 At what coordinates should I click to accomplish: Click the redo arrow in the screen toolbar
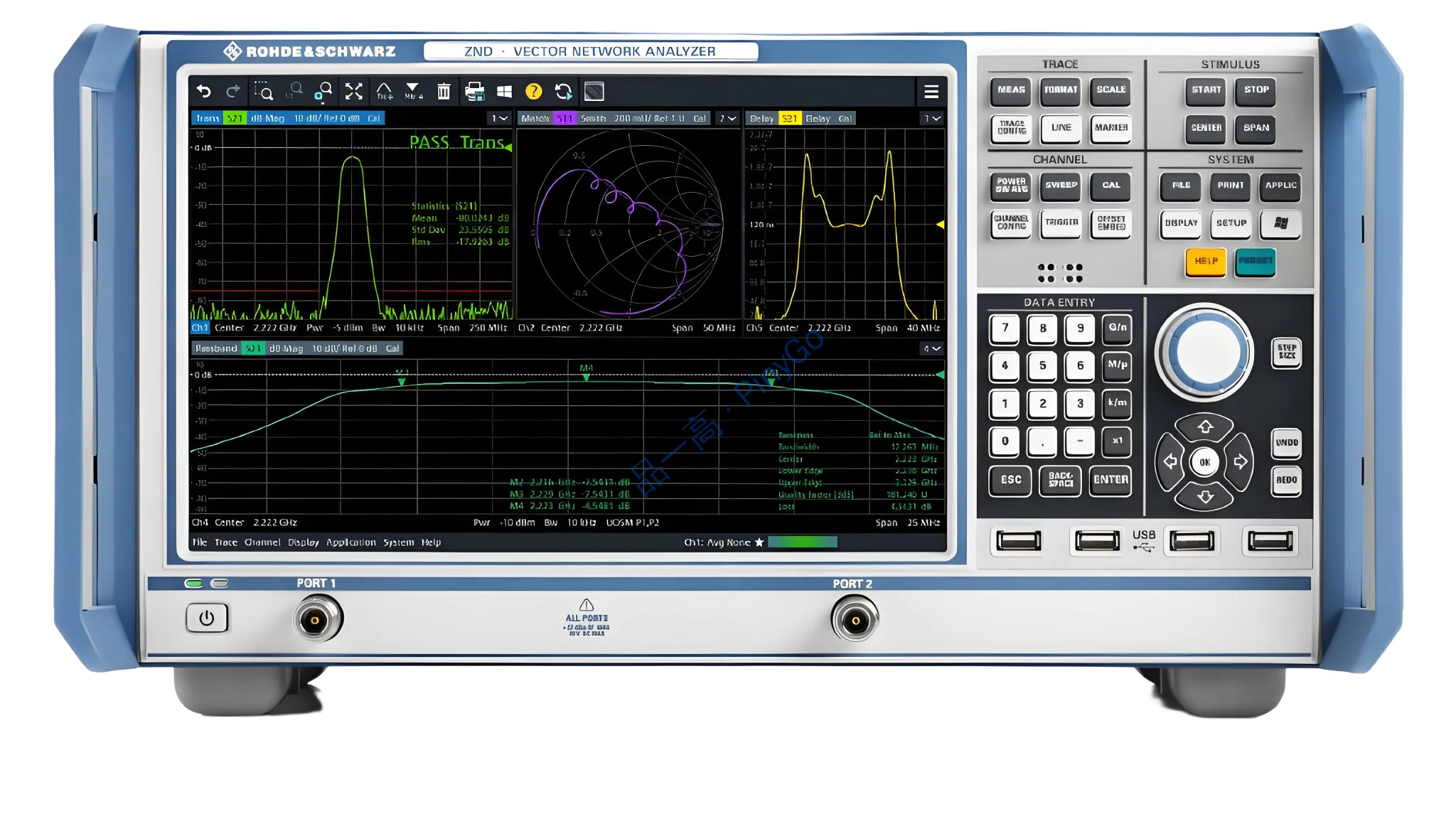tap(233, 91)
